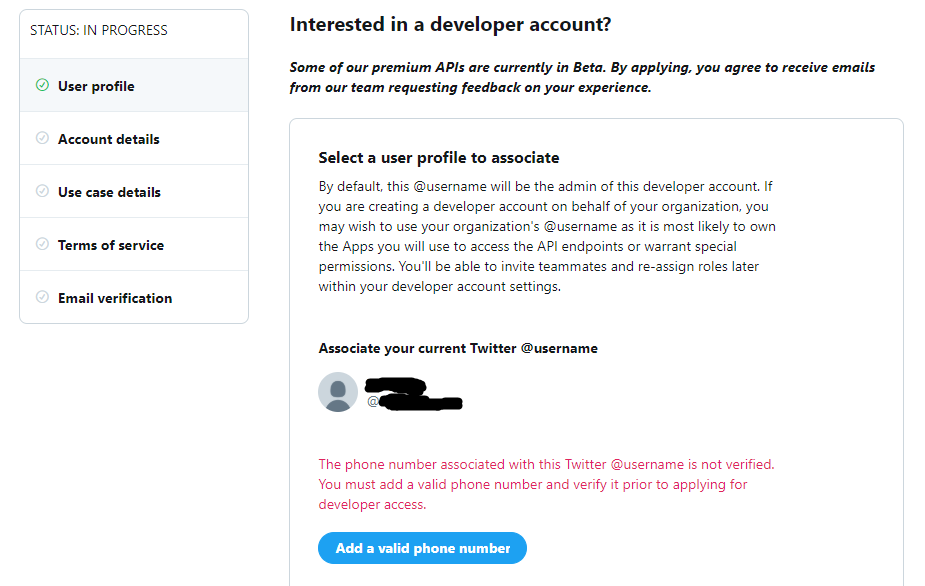Click the 'Interested in a developer account?' heading
The width and height of the screenshot is (925, 586).
pyautogui.click(x=450, y=24)
